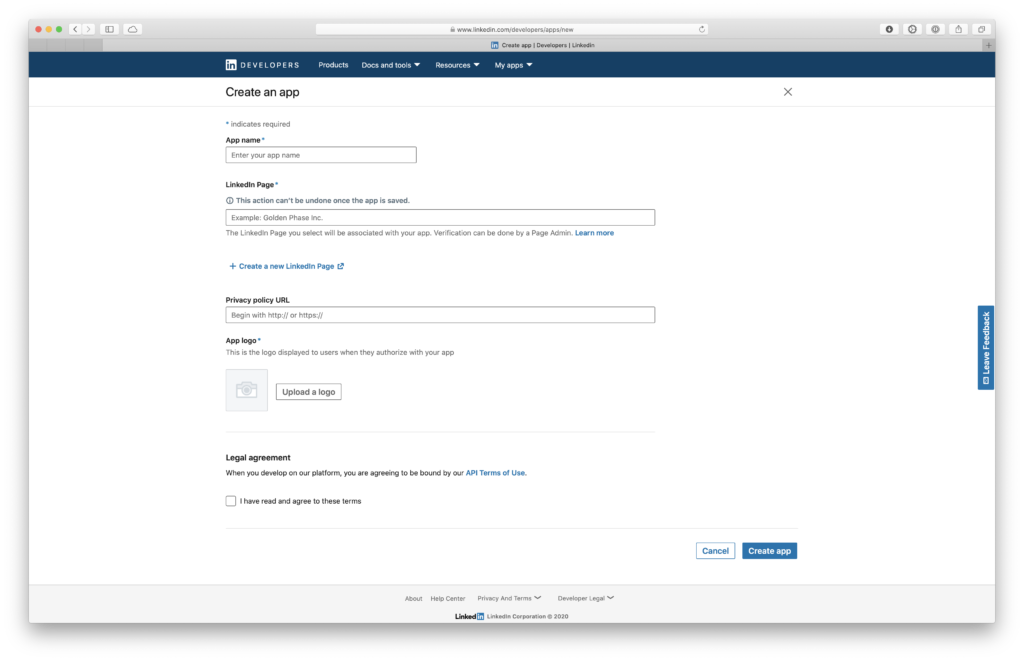Click the iCloud tabs icon
1024x661 pixels.
click(133, 29)
